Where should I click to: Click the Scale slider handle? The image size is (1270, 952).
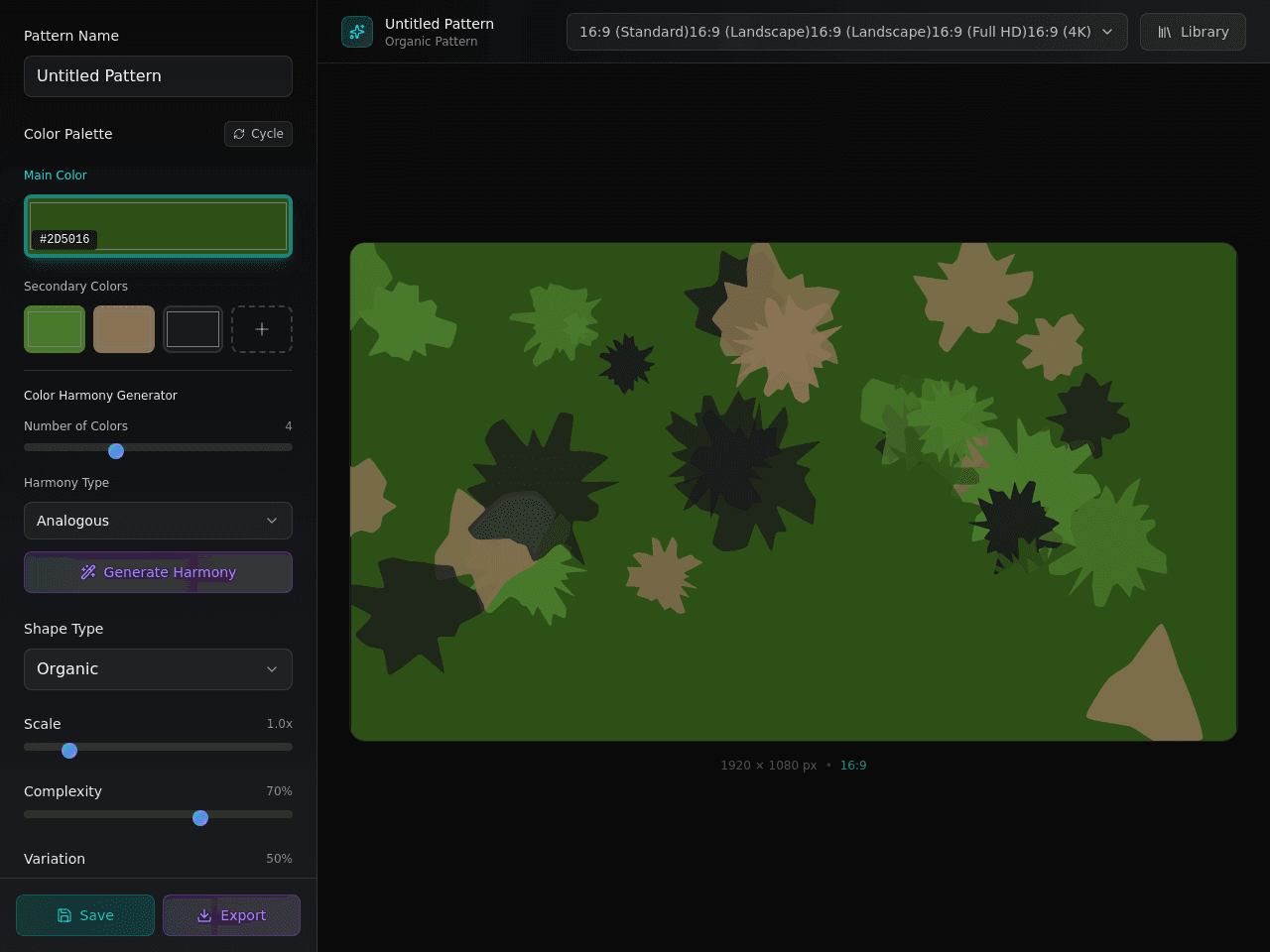69,751
